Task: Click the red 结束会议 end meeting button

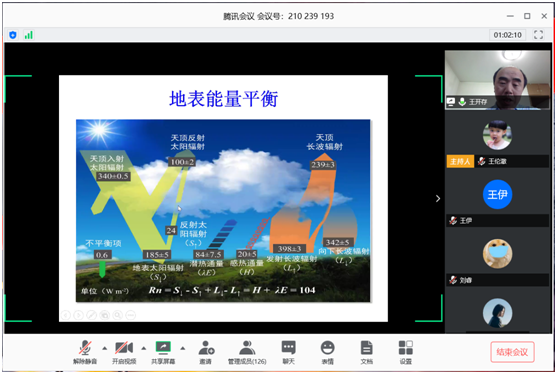Action: pos(512,352)
